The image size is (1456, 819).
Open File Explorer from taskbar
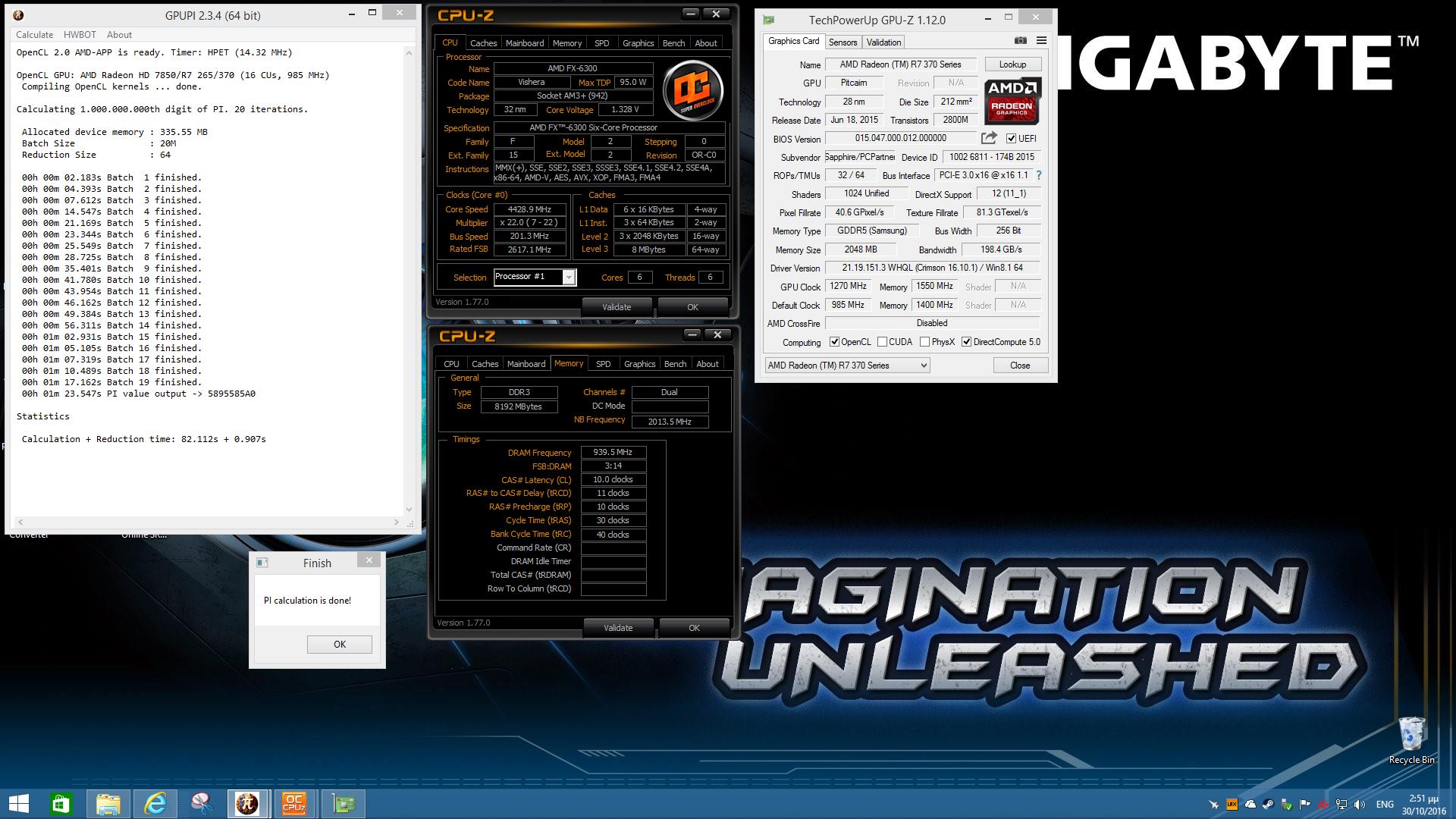point(108,803)
